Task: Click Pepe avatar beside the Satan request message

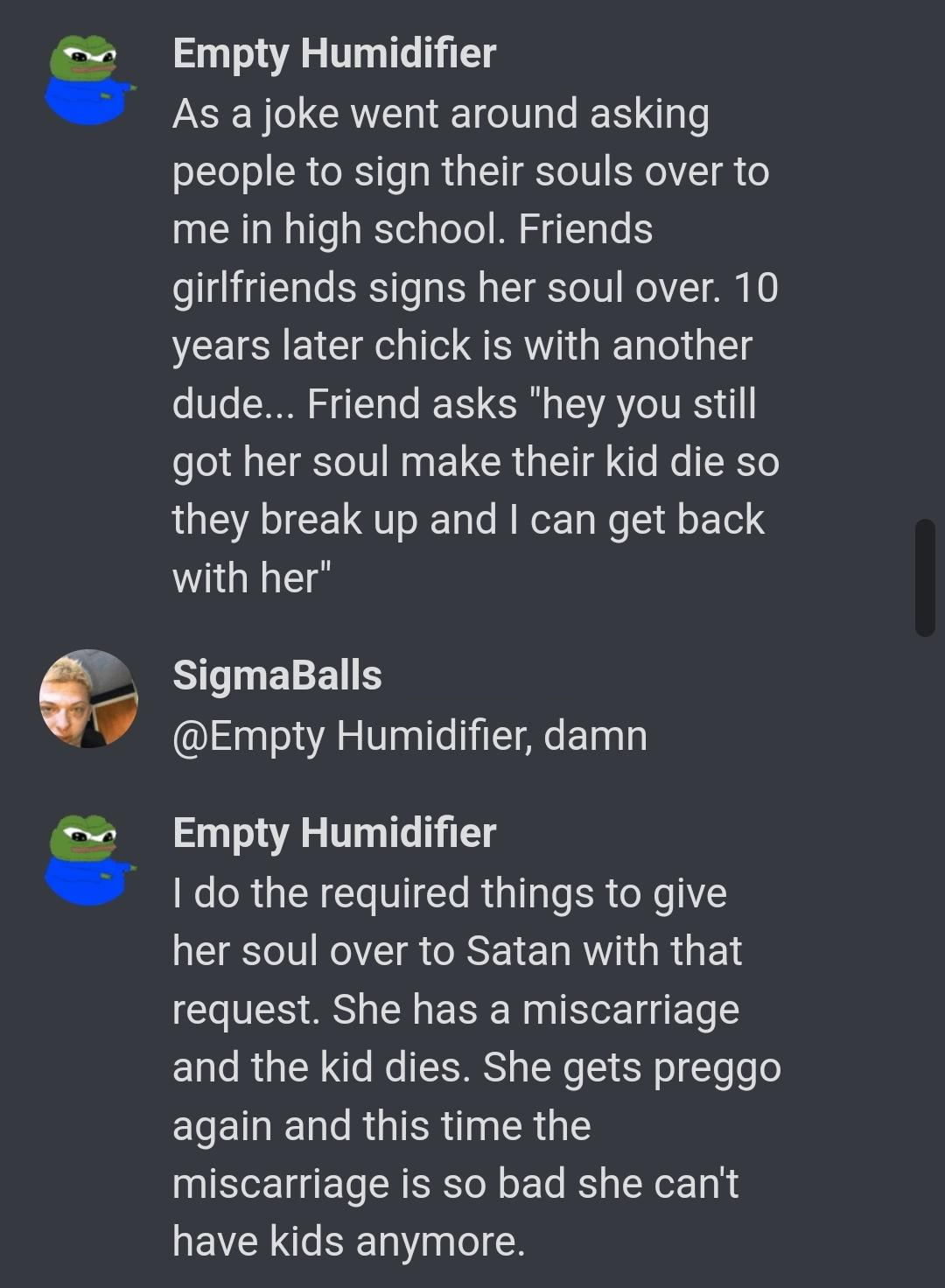Action: (88, 861)
